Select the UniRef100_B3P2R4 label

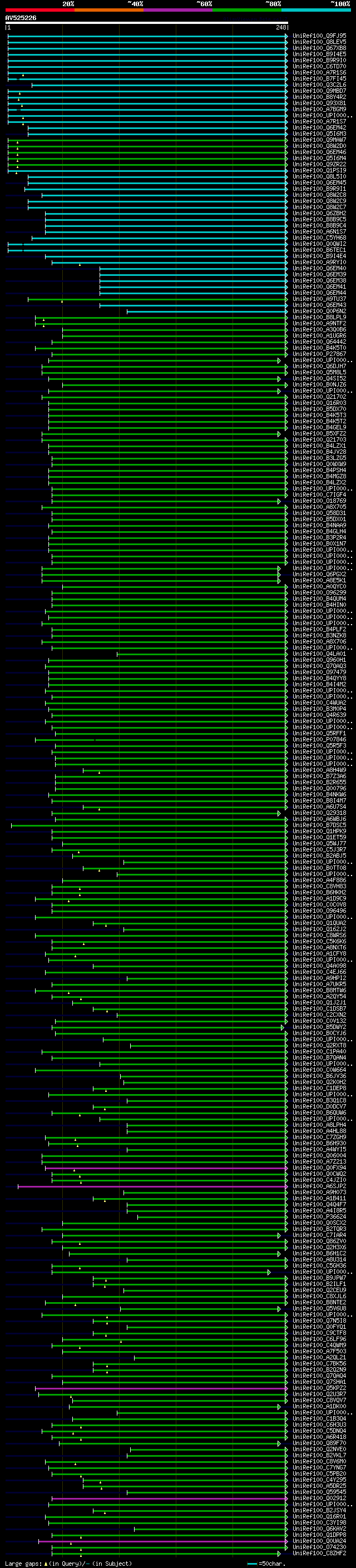tap(319, 538)
